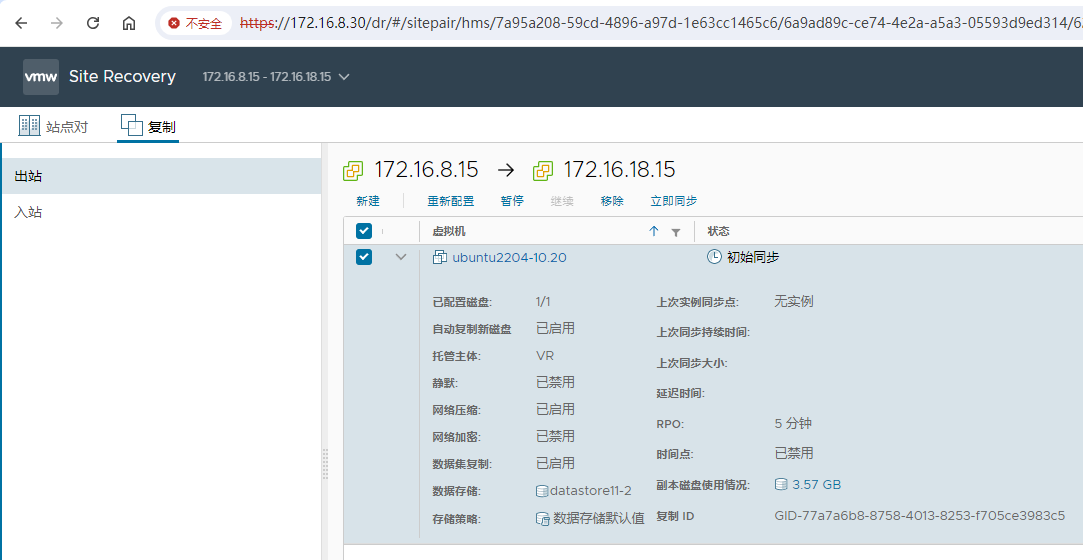The width and height of the screenshot is (1083, 560).
Task: Click the ascending sort arrow in 虚拟机 column
Action: click(653, 231)
